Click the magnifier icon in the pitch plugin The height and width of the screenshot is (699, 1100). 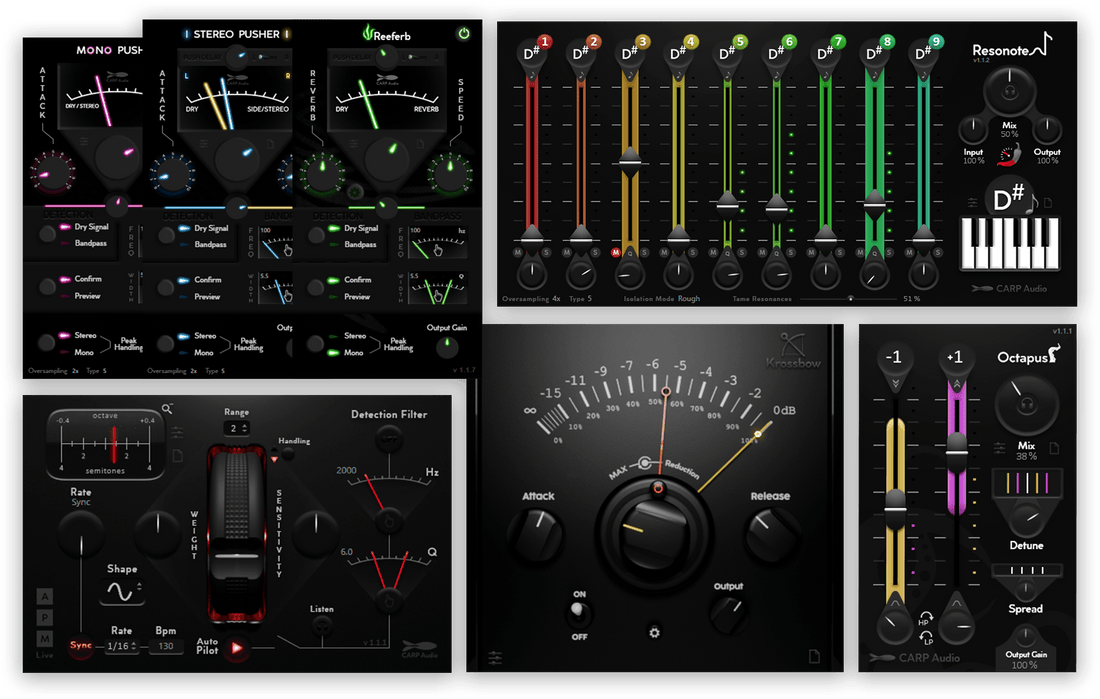167,409
